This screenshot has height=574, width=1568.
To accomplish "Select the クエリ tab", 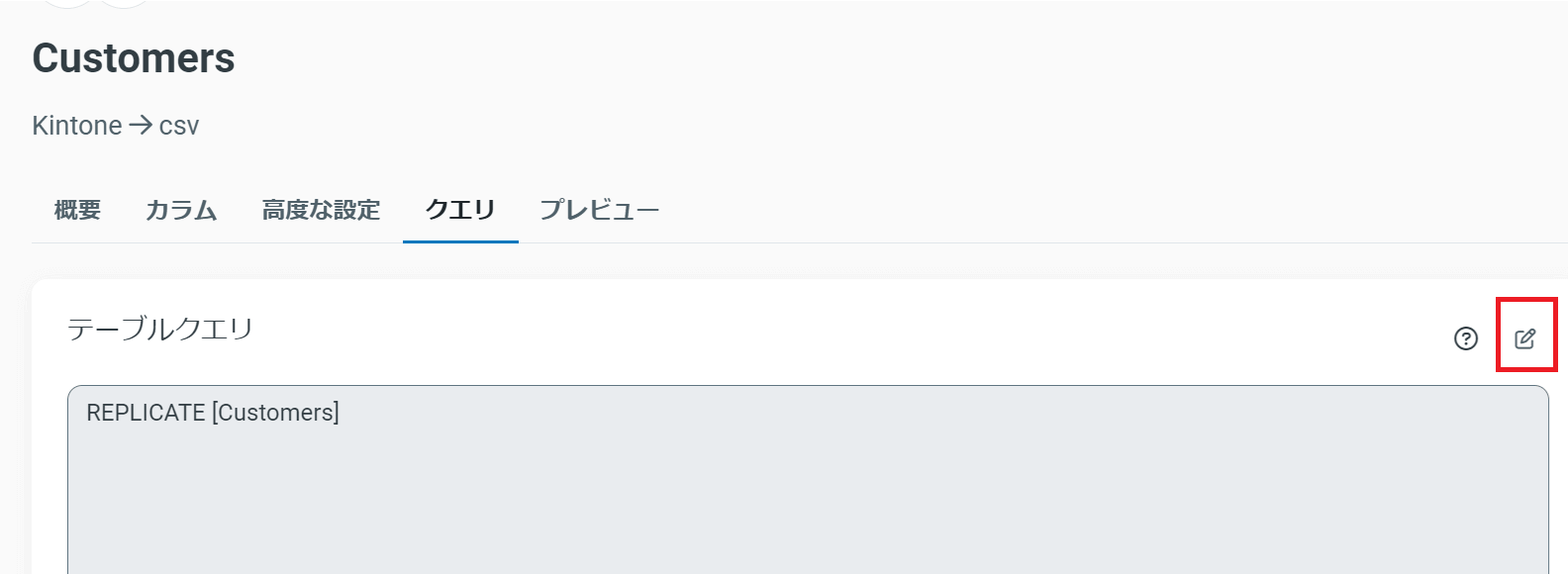I will (x=460, y=210).
